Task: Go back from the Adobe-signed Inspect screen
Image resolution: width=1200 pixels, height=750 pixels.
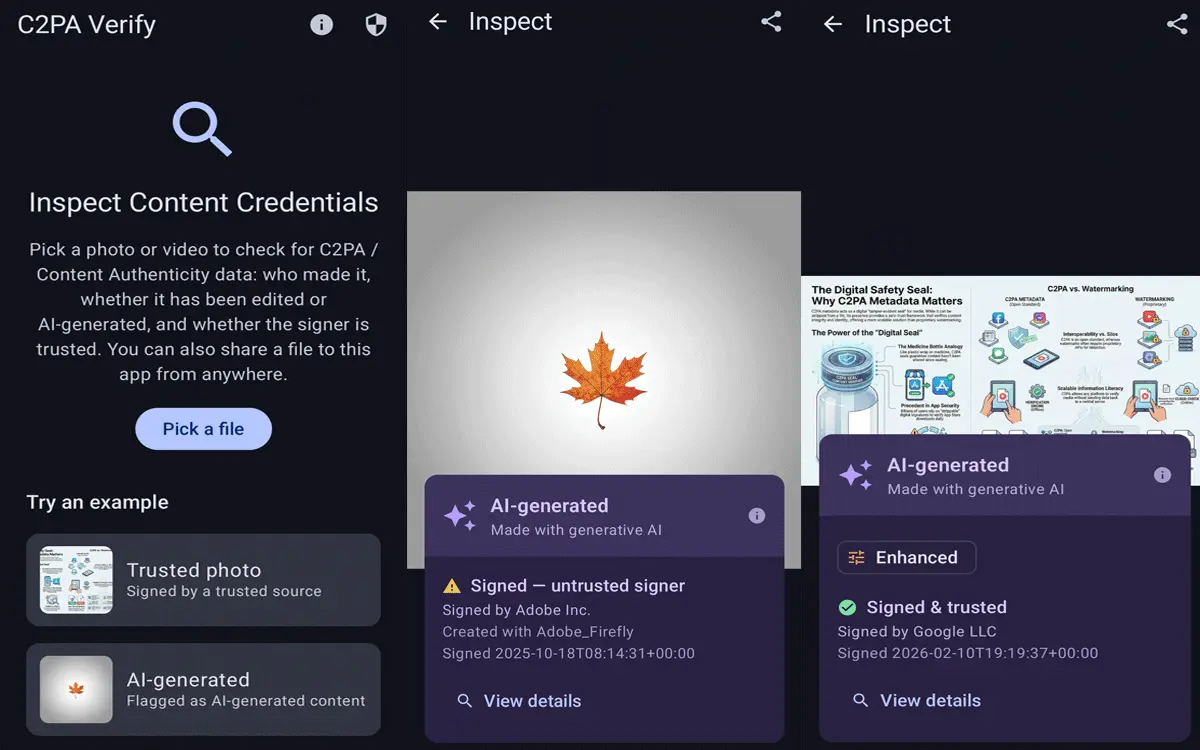Action: click(438, 22)
